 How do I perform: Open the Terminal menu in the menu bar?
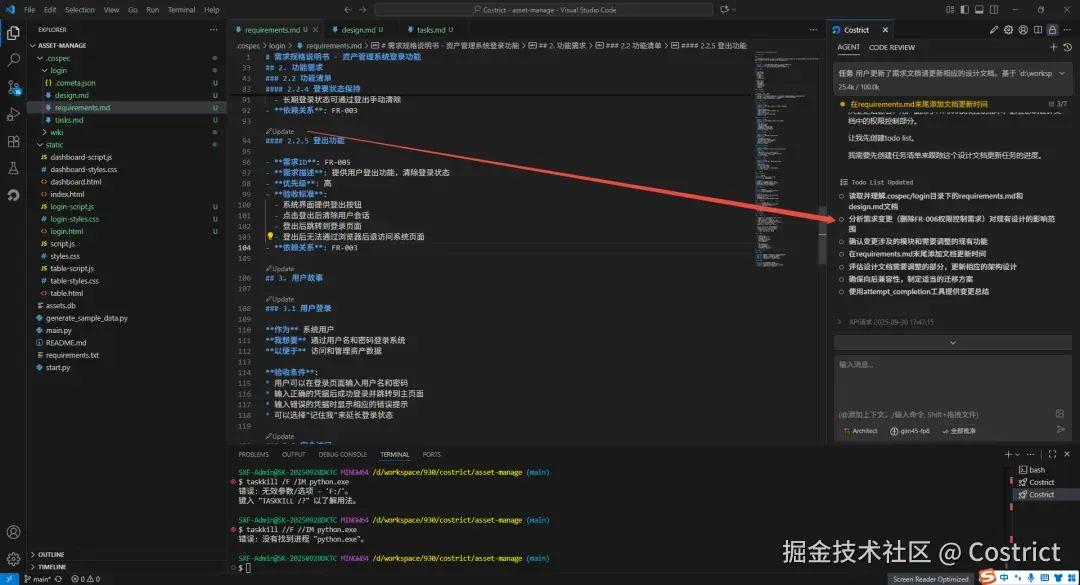pos(180,8)
